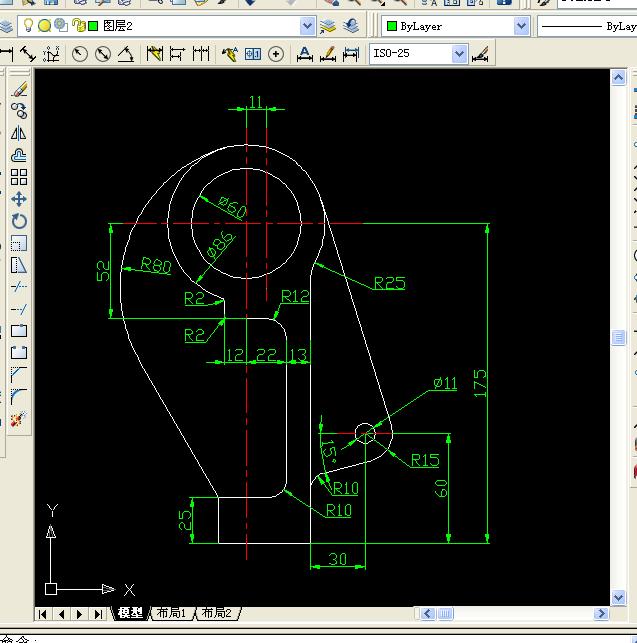Select the Extend tool
Viewport: 637px width, 643px height.
coord(19,309)
